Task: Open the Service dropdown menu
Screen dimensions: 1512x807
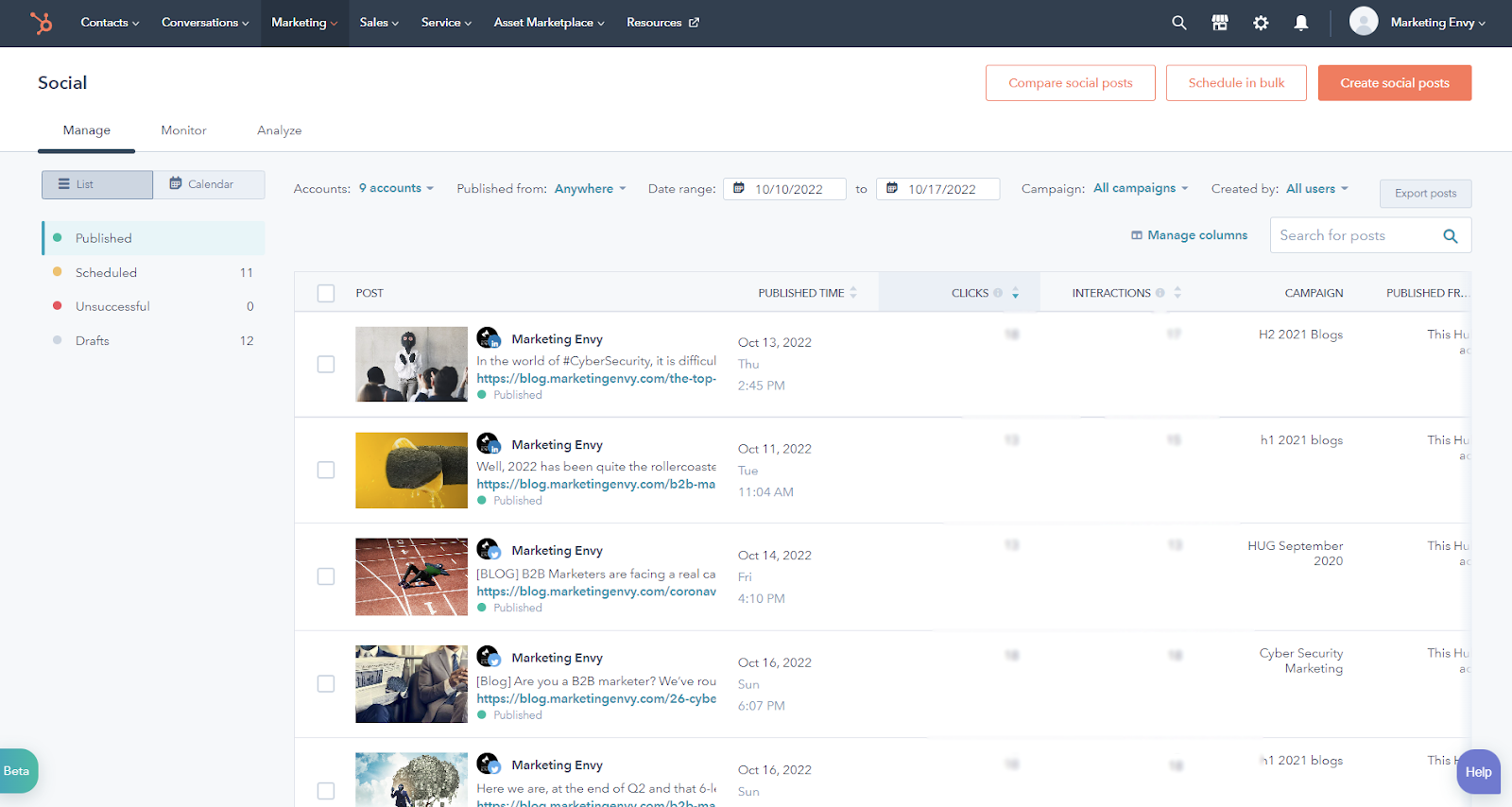Action: click(446, 23)
